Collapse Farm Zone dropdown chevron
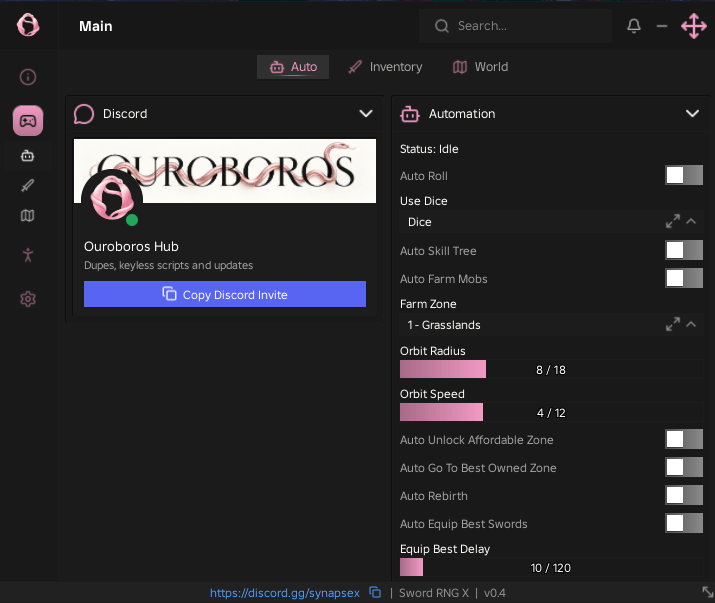The height and width of the screenshot is (603, 715). pos(691,324)
